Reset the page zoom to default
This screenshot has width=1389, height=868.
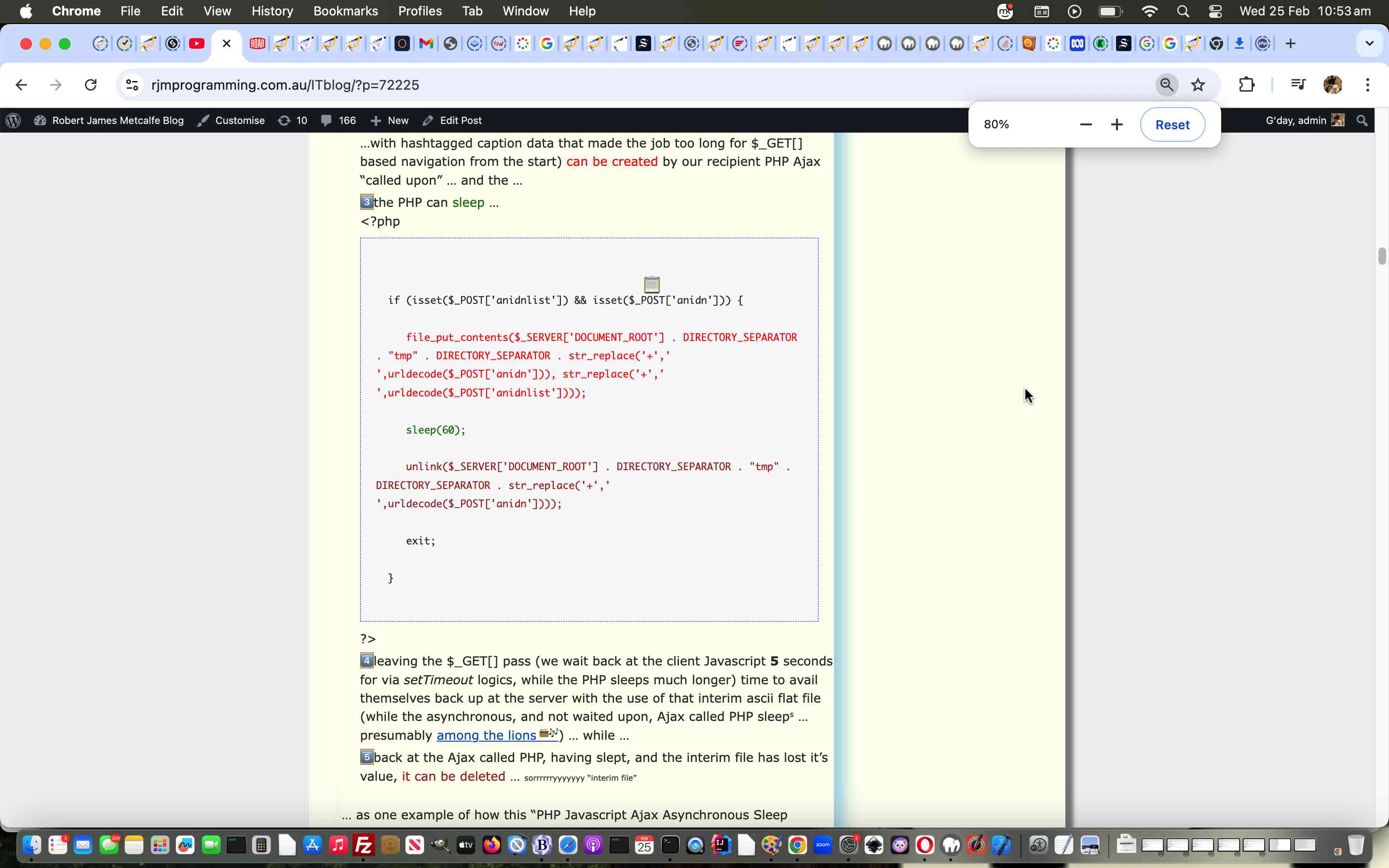pyautogui.click(x=1172, y=124)
